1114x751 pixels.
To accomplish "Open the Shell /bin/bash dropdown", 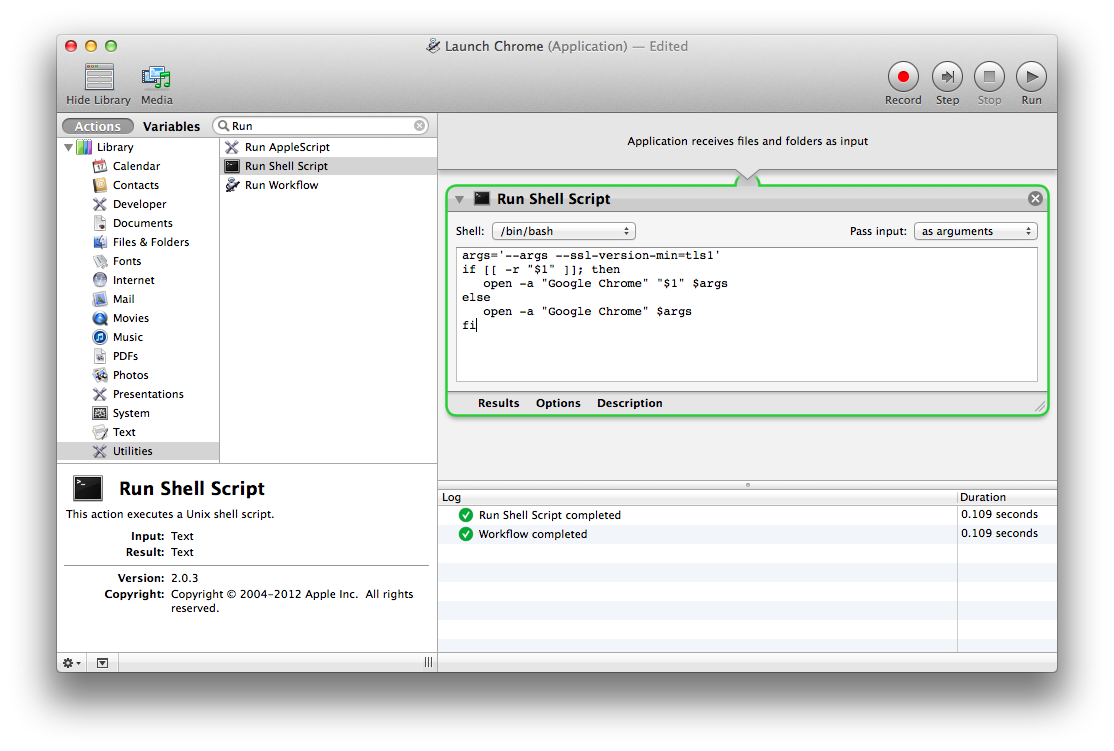I will click(x=563, y=231).
